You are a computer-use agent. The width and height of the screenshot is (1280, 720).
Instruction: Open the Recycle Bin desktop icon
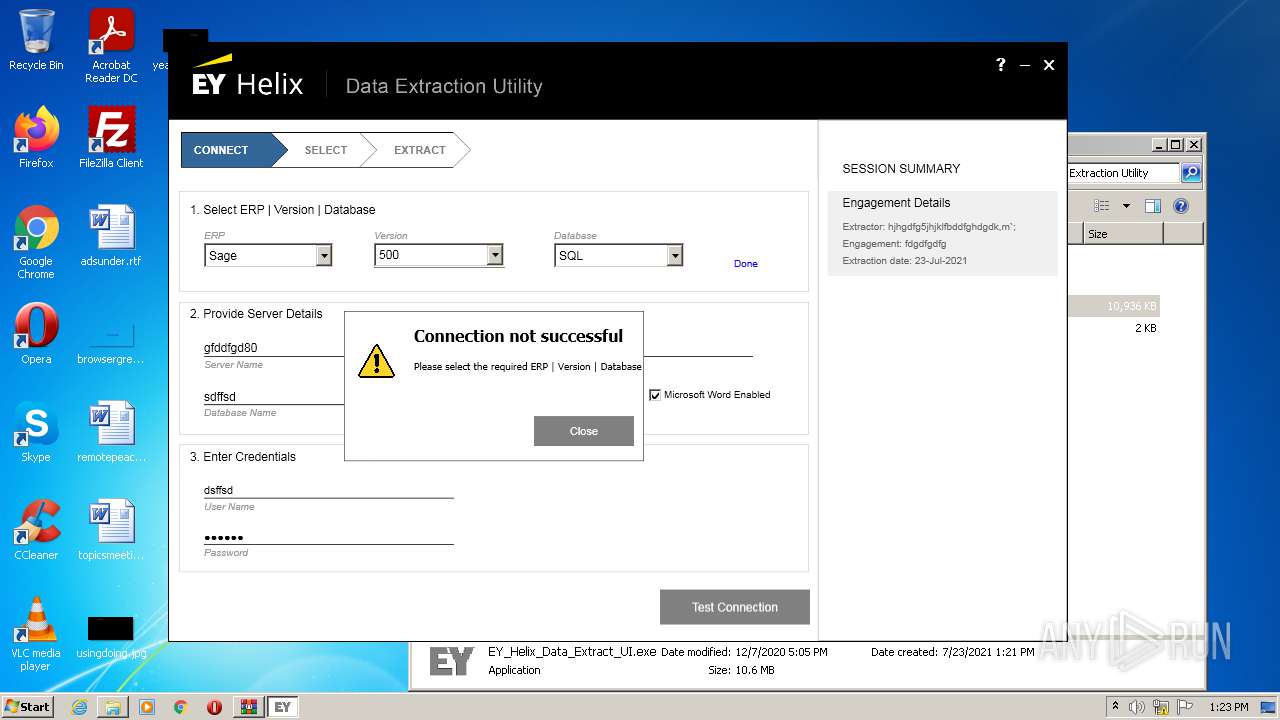pyautogui.click(x=36, y=40)
